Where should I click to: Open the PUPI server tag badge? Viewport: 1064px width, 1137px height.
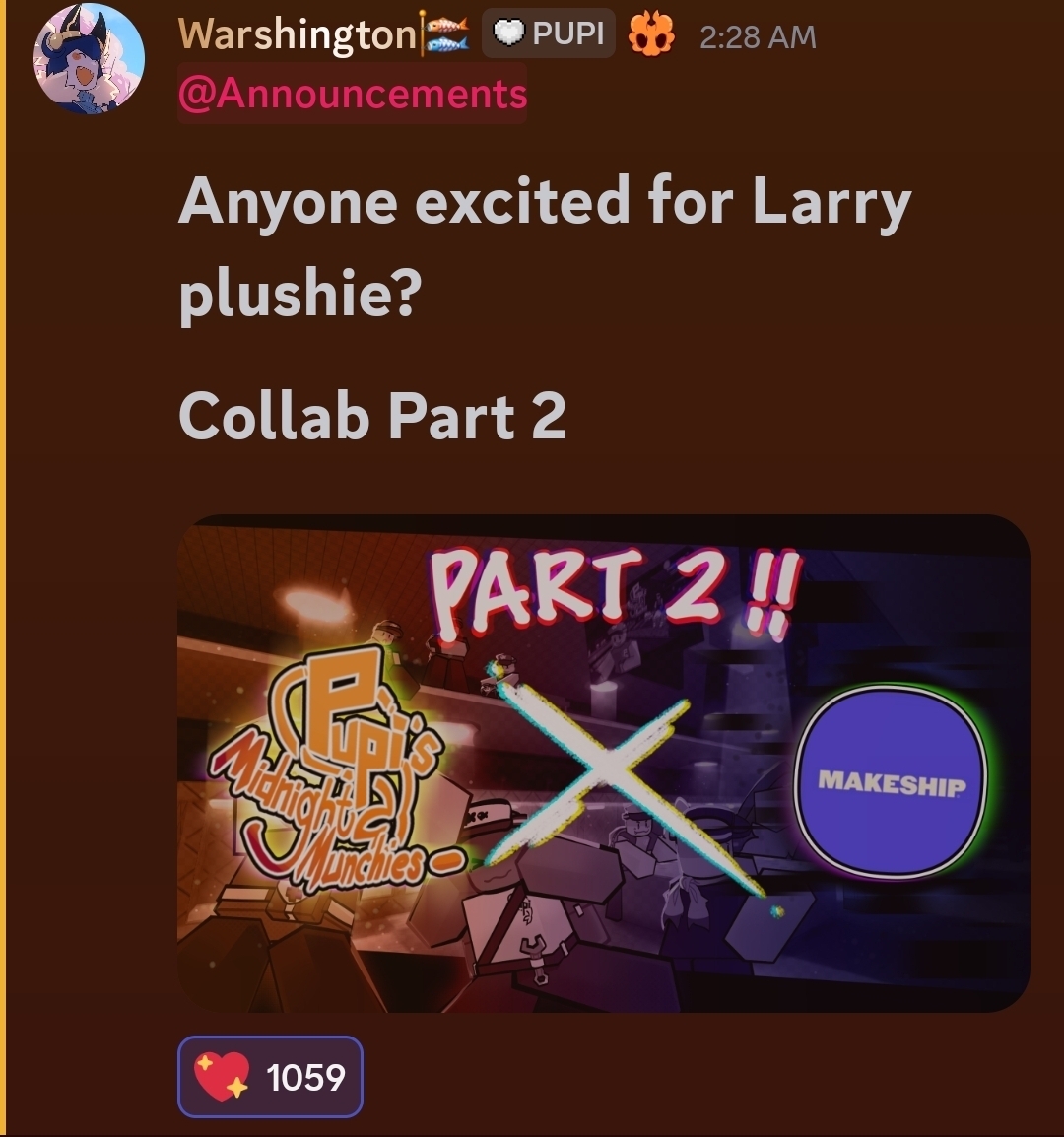pyautogui.click(x=549, y=33)
